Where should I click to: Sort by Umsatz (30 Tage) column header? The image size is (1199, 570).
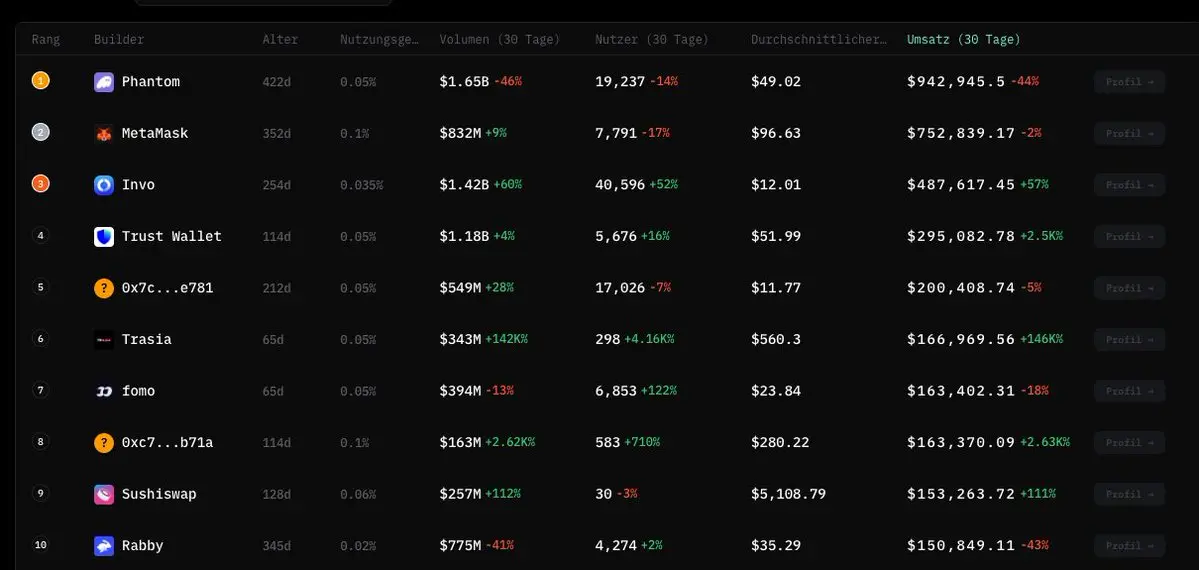click(963, 39)
